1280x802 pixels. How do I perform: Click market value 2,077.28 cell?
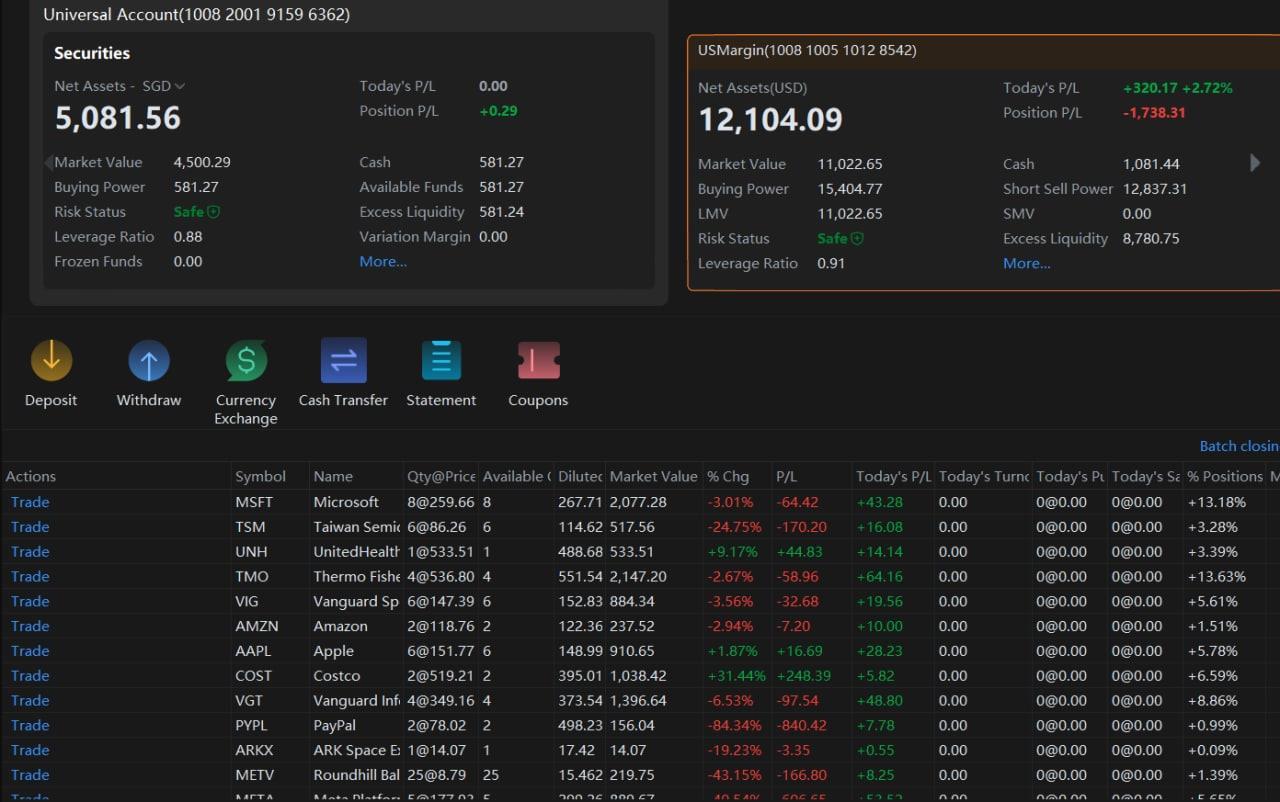[639, 502]
